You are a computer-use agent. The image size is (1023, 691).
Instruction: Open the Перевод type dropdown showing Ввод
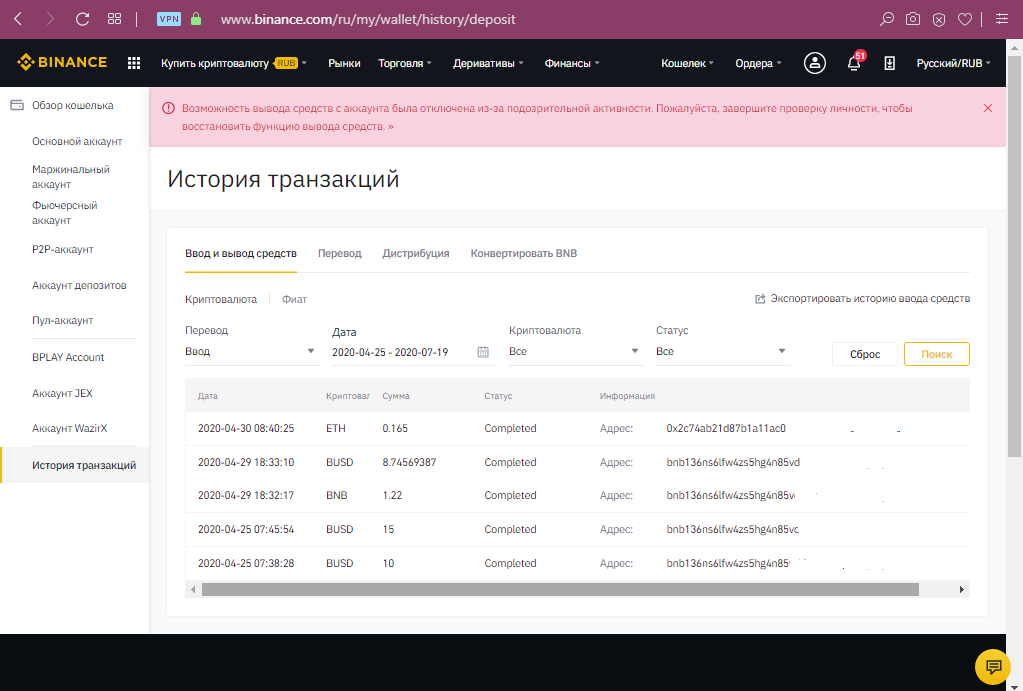point(251,352)
